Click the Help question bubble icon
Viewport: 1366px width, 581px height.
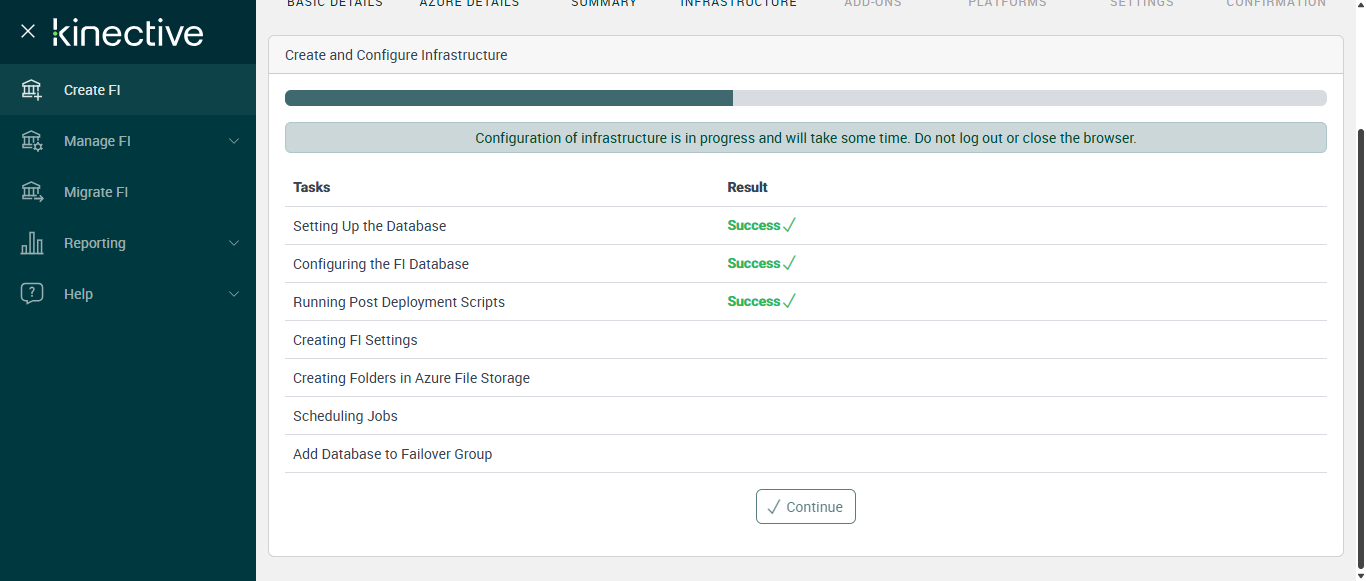(x=32, y=294)
